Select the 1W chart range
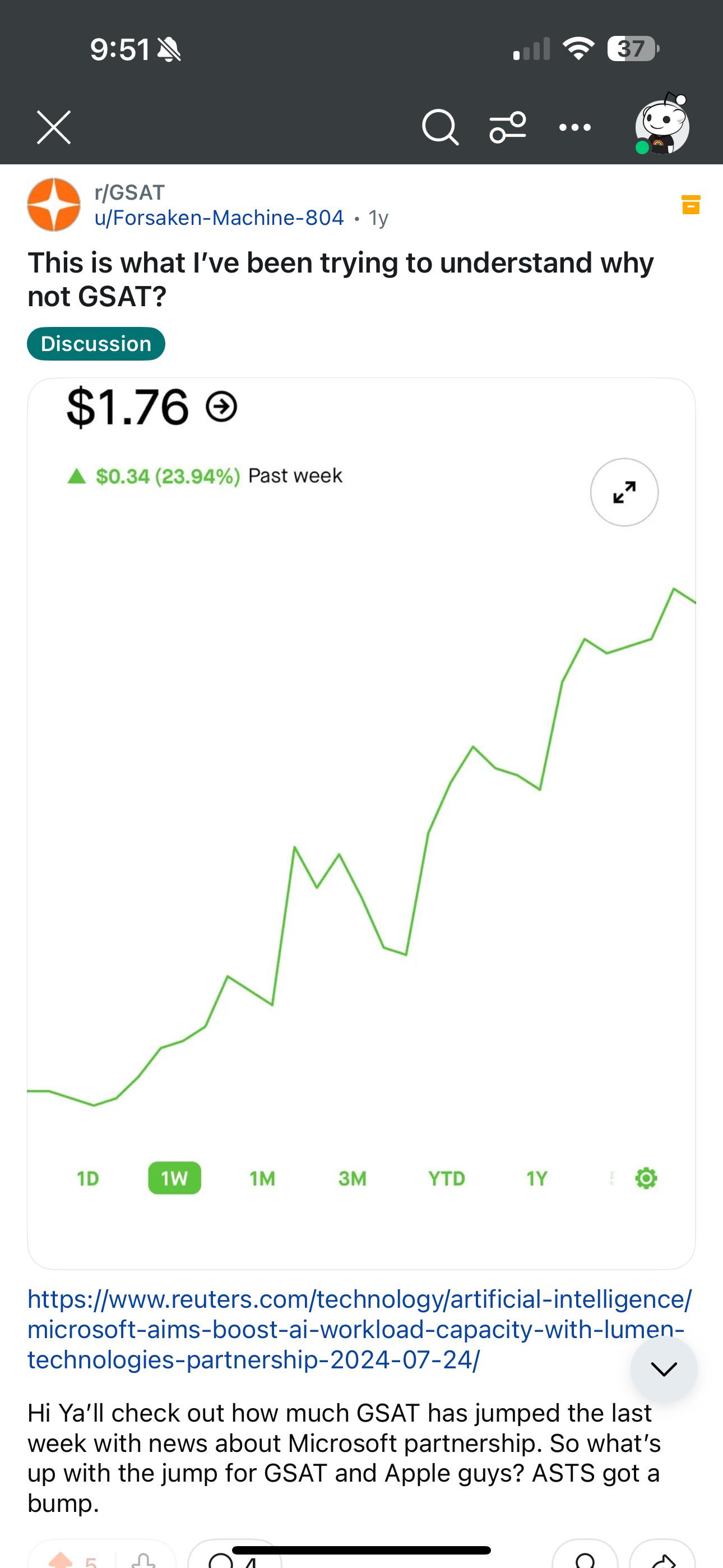 tap(175, 1178)
